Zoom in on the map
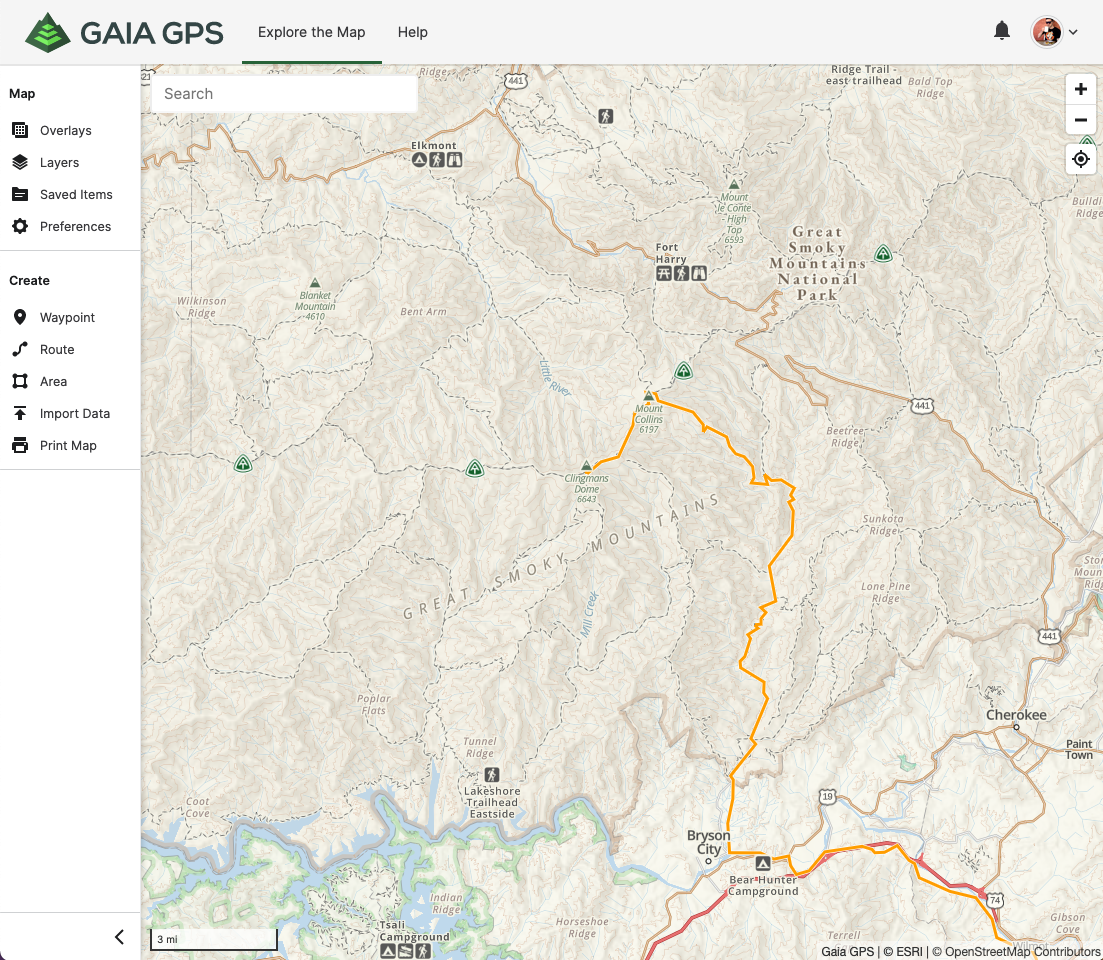The width and height of the screenshot is (1103, 960). tap(1080, 89)
